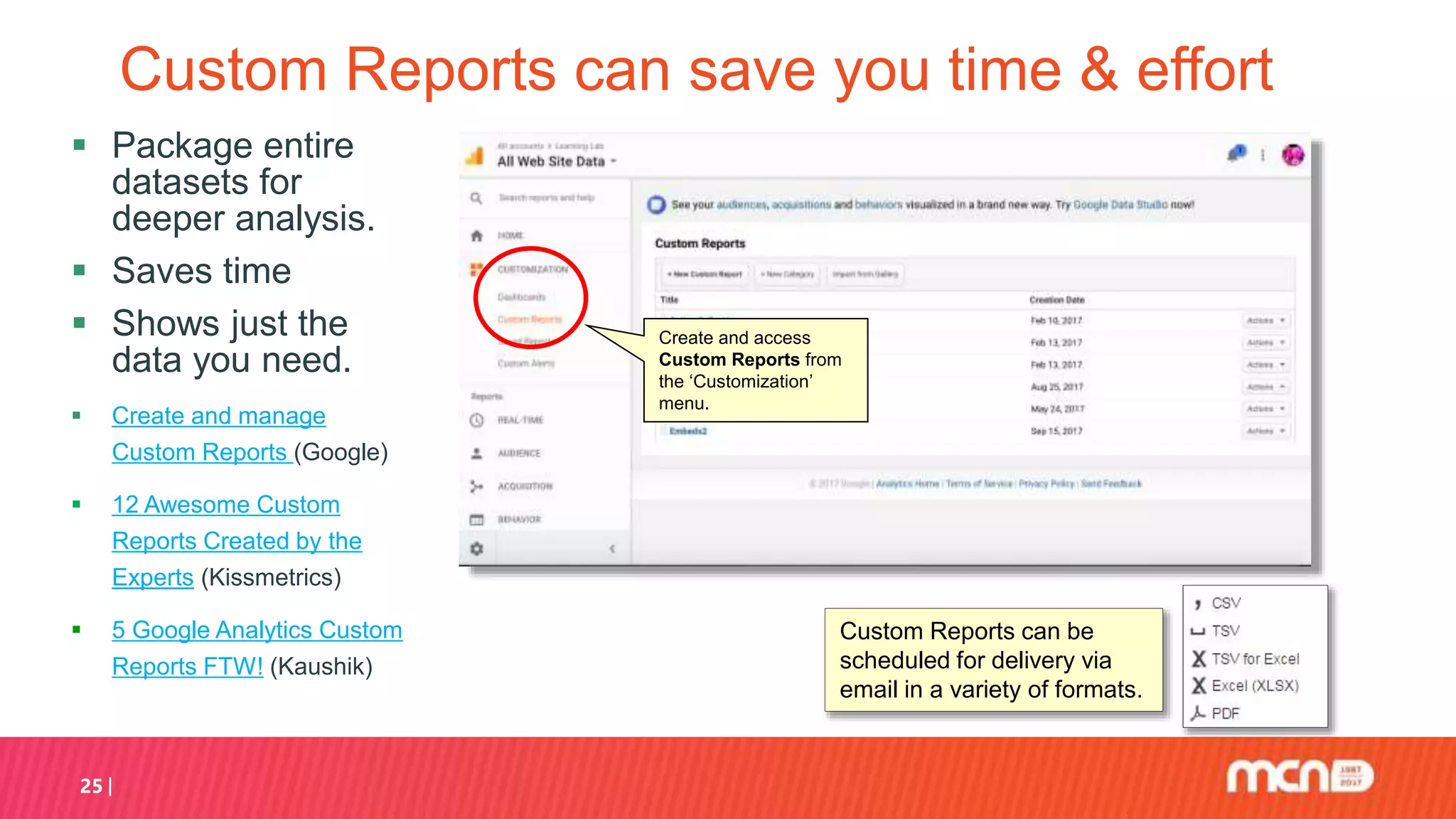Open 5 Google Analytics Custom Reports FTW link
This screenshot has height=819, width=1456.
[257, 648]
